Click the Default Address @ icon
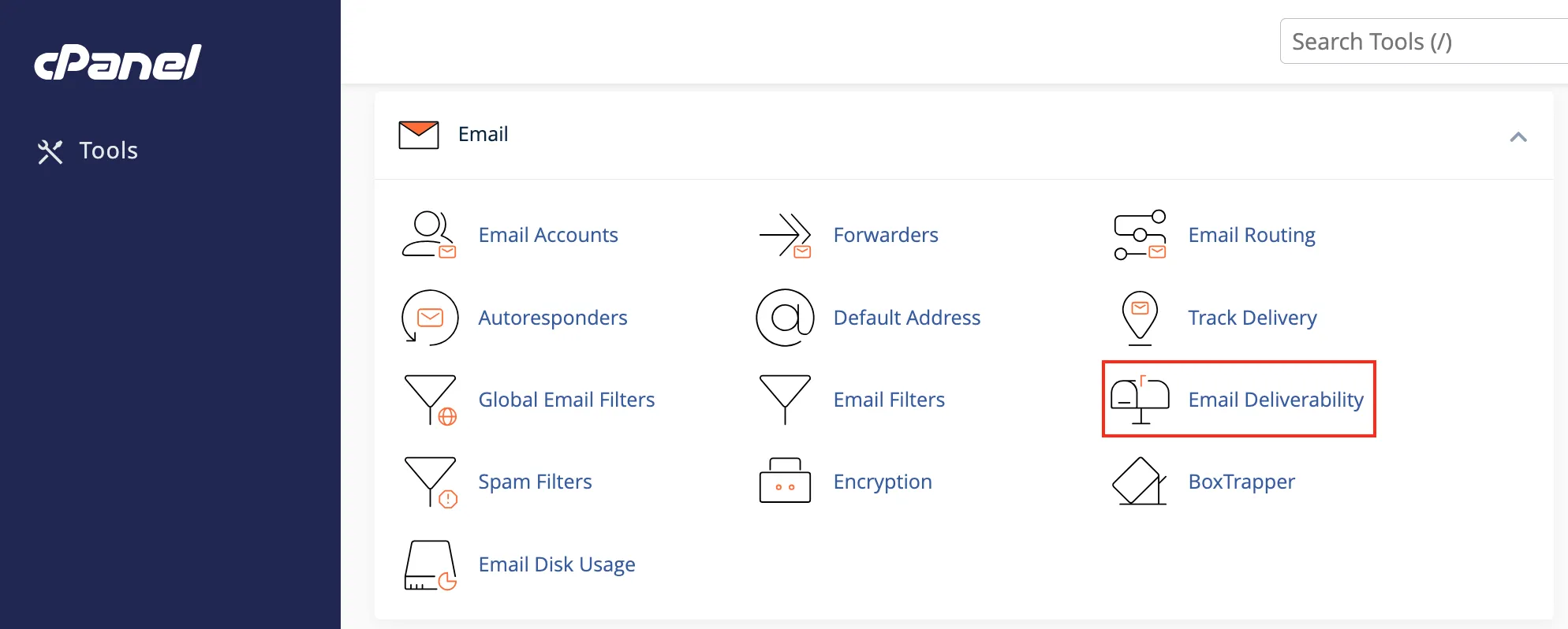This screenshot has width=1568, height=629. (785, 318)
